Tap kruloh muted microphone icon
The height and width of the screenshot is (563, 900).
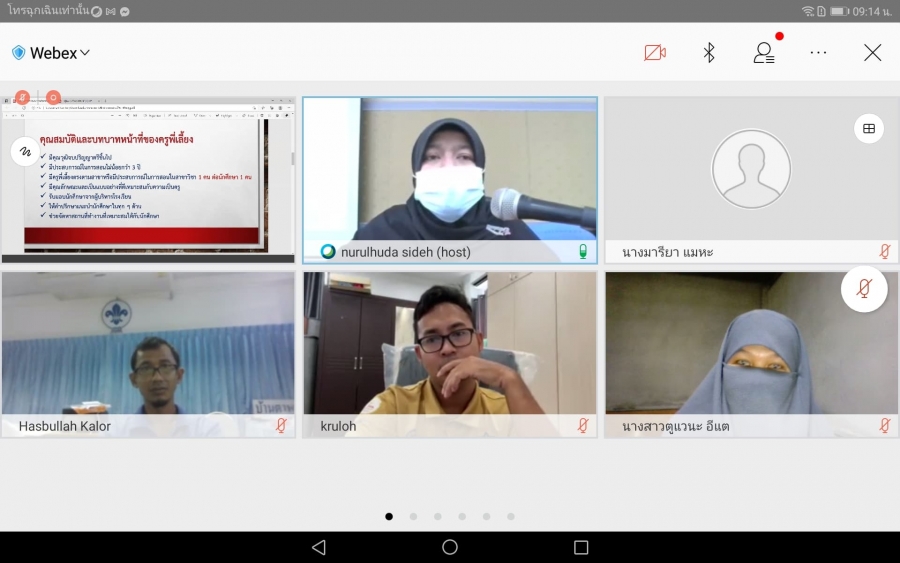point(583,426)
